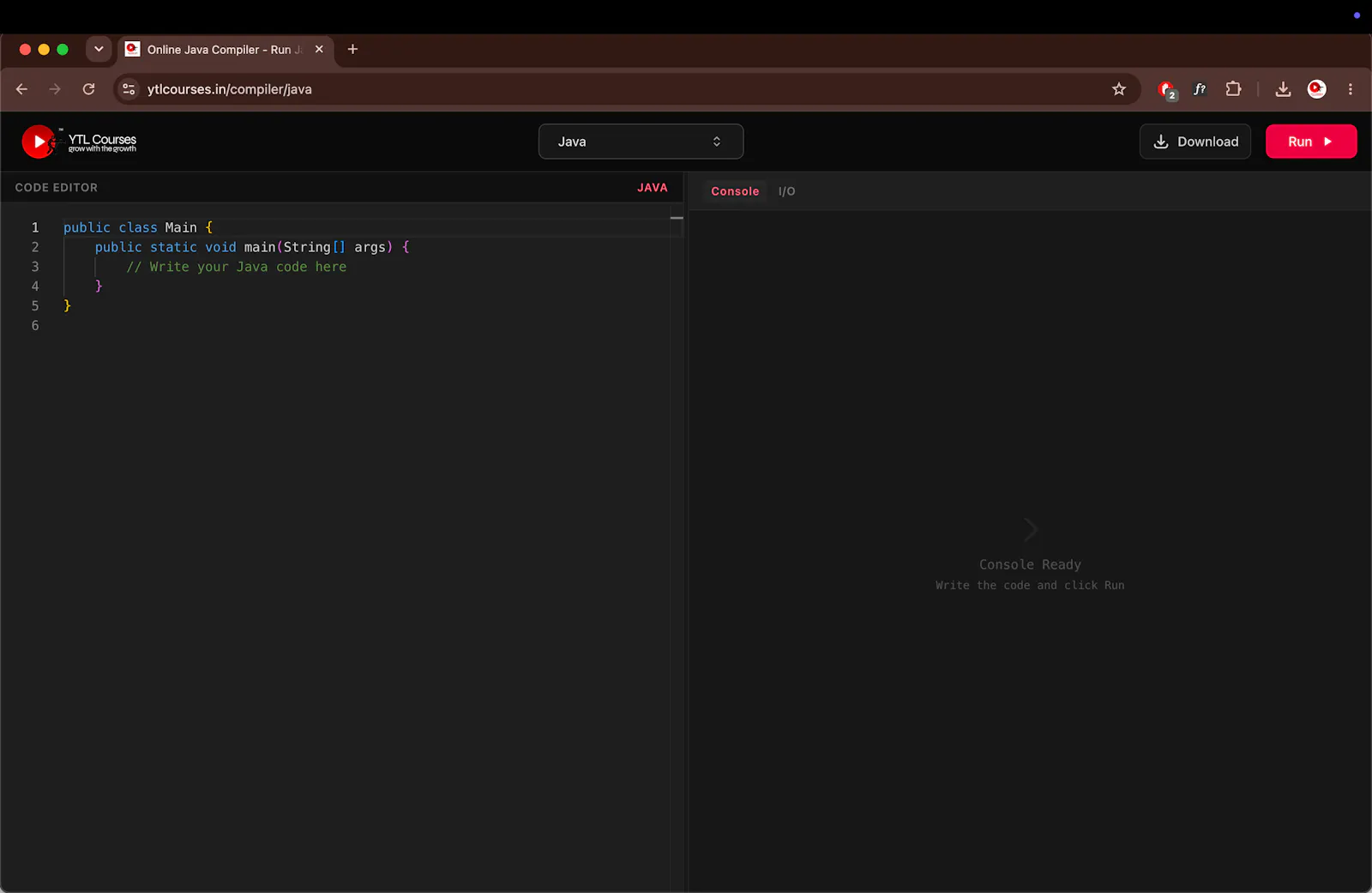1372x893 pixels.
Task: Click the address bar URL
Action: click(x=230, y=89)
